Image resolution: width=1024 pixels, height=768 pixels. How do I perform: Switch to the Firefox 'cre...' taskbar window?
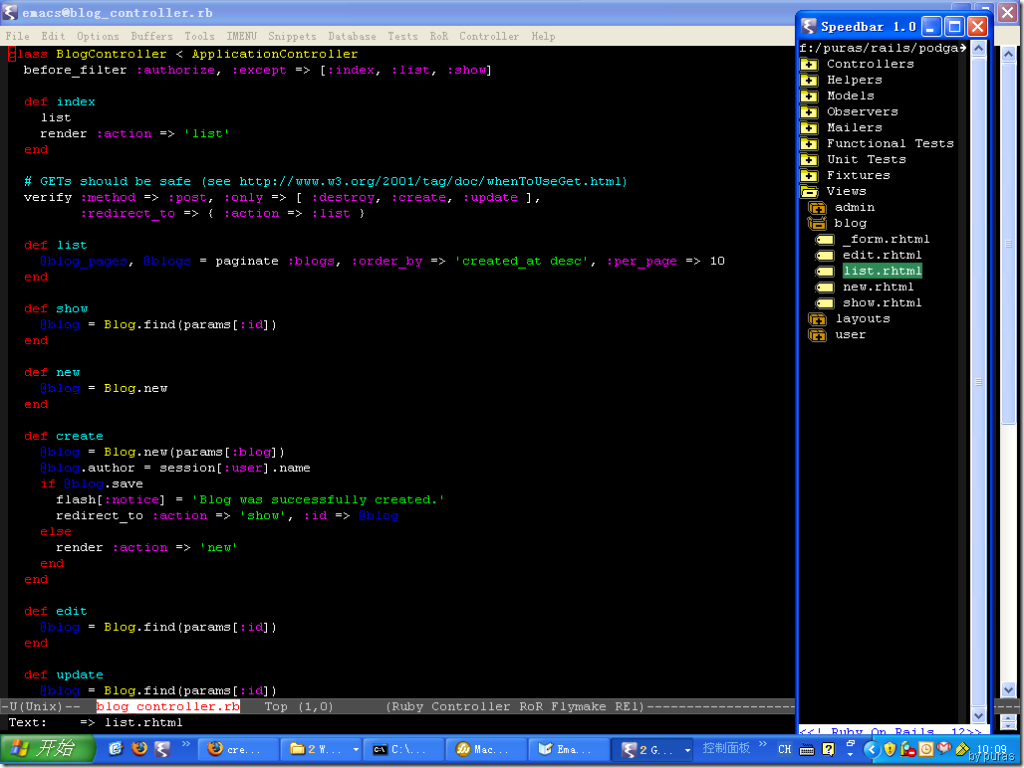[238, 749]
